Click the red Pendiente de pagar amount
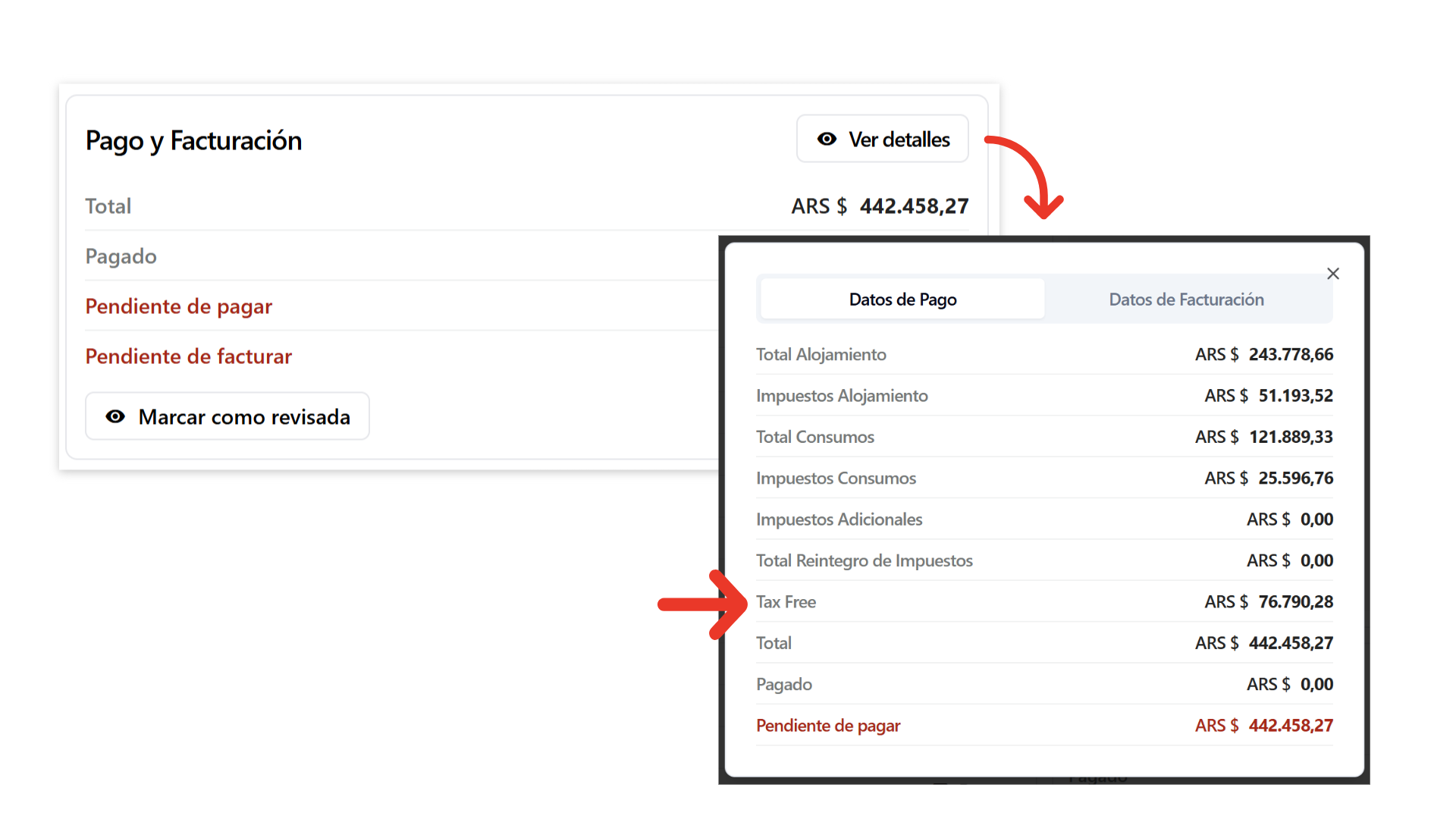This screenshot has height=819, width=1456. (x=1290, y=726)
